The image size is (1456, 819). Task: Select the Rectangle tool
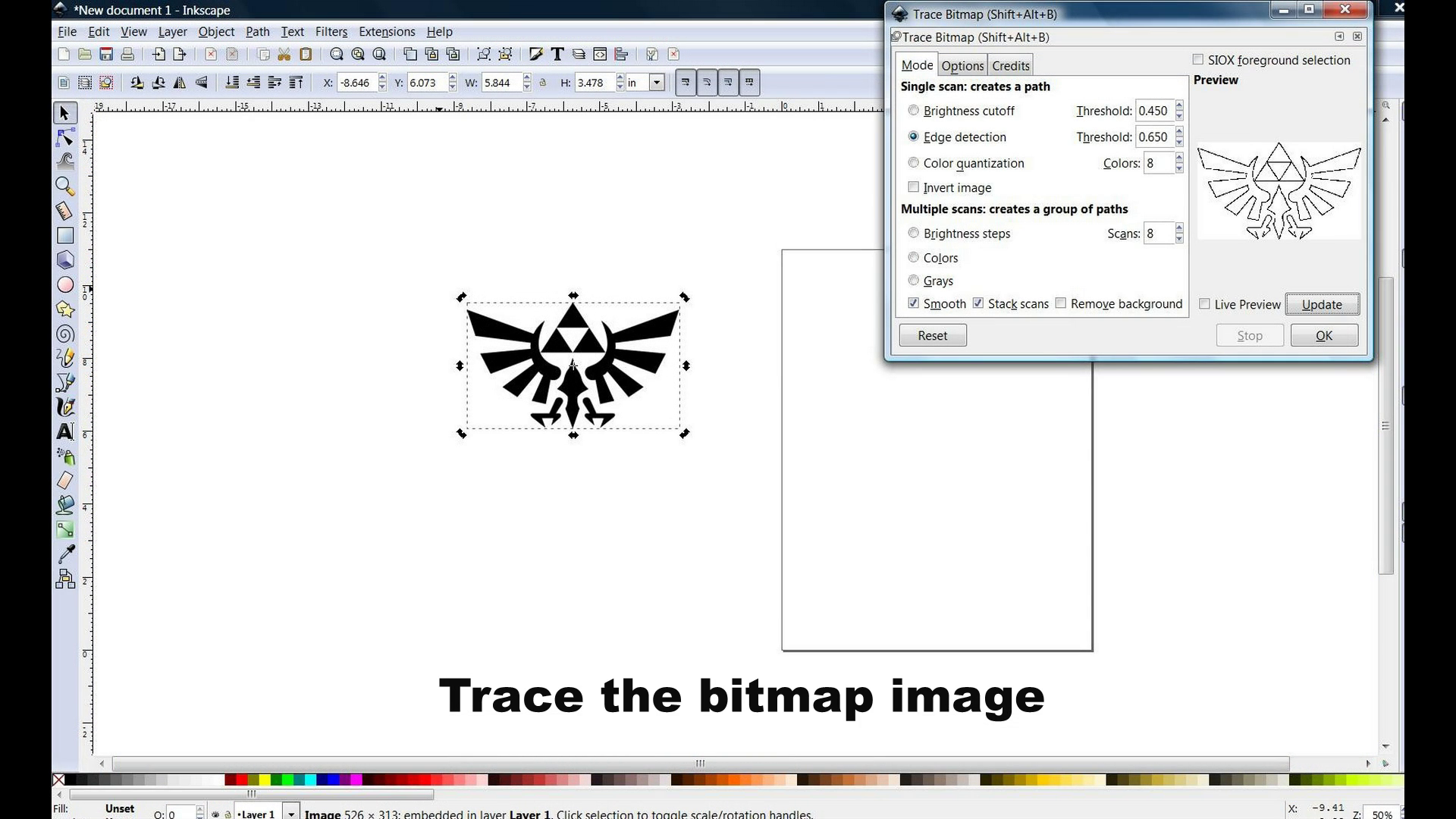point(65,236)
